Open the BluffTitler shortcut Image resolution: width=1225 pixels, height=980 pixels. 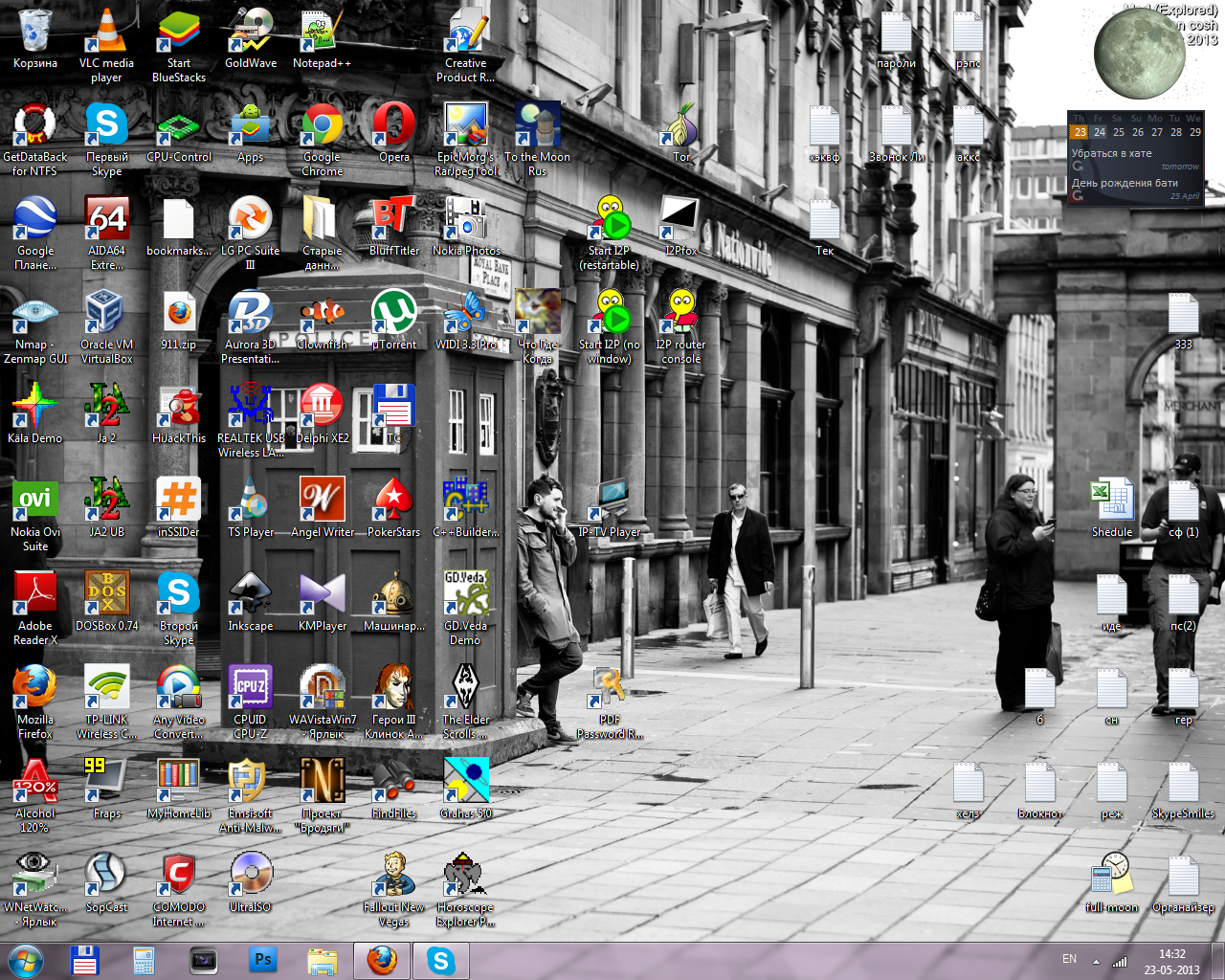[x=394, y=228]
